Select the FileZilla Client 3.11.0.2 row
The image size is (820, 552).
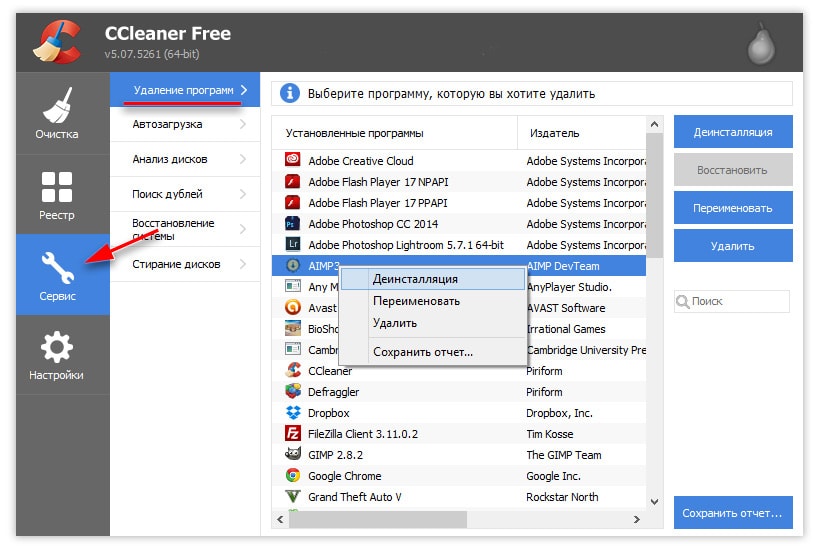point(459,434)
